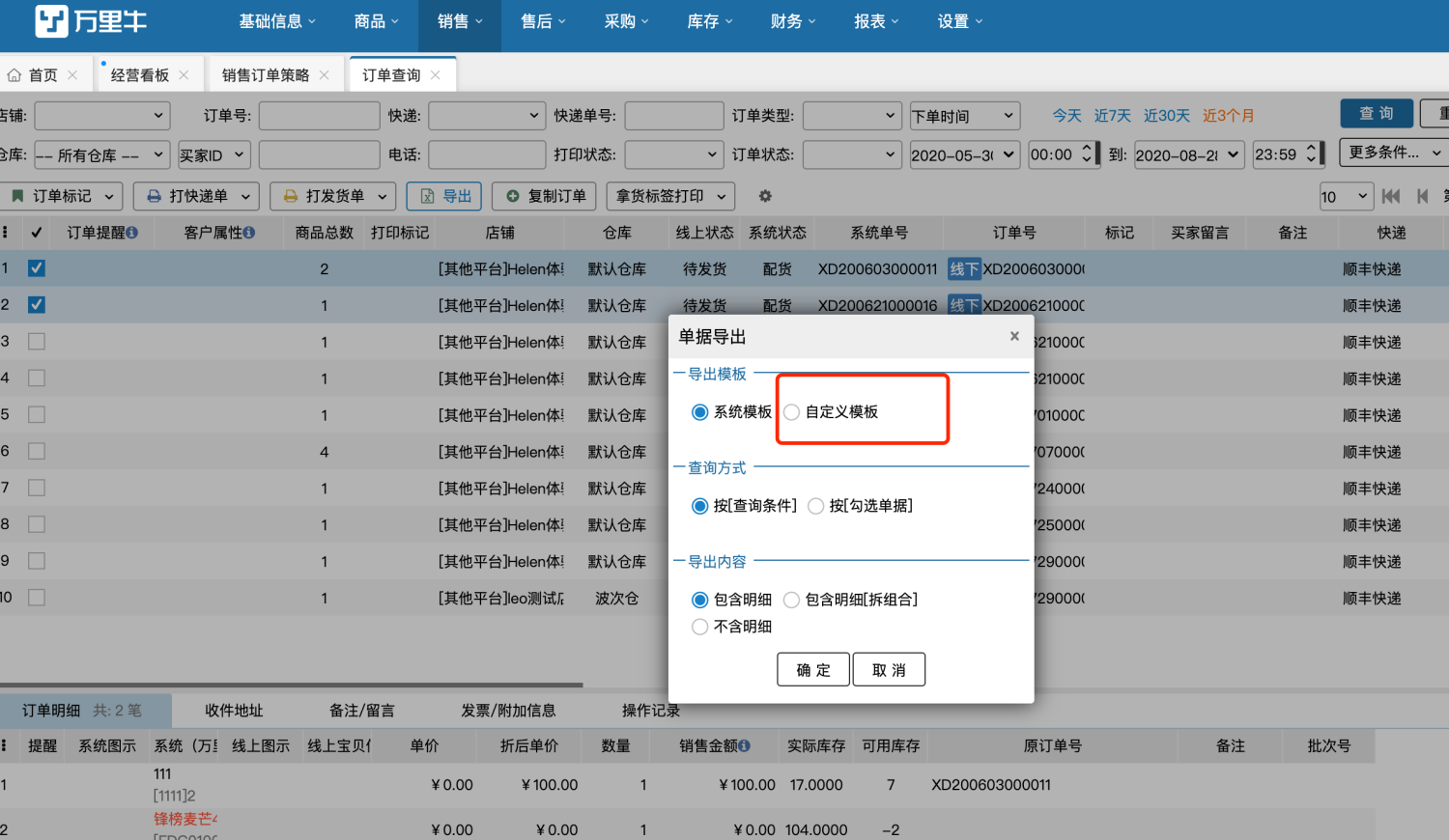Toggle select-all checkmark in table header
The image size is (1449, 840).
click(37, 233)
